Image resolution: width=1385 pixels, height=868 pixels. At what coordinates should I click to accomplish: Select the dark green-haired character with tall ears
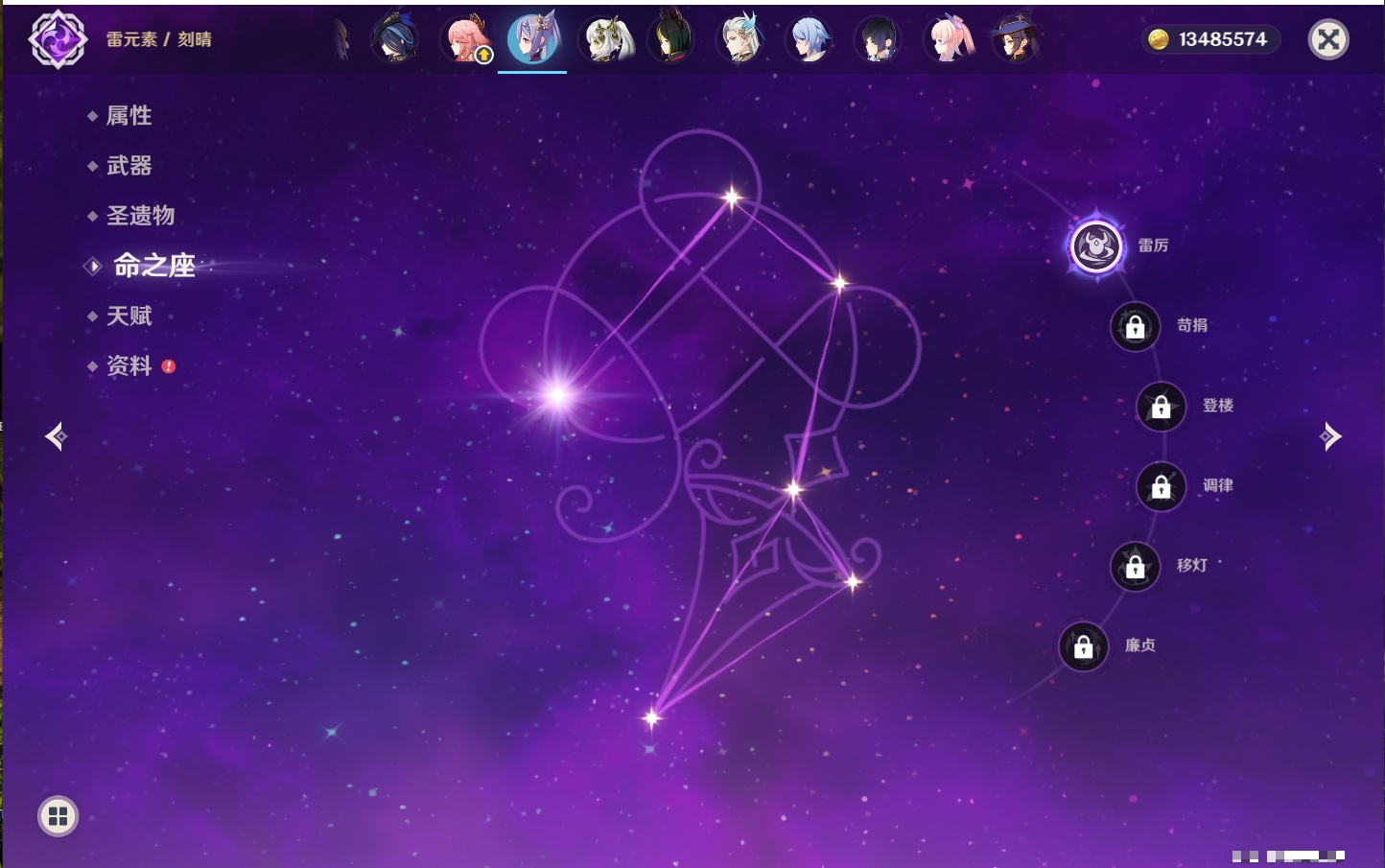pos(670,39)
